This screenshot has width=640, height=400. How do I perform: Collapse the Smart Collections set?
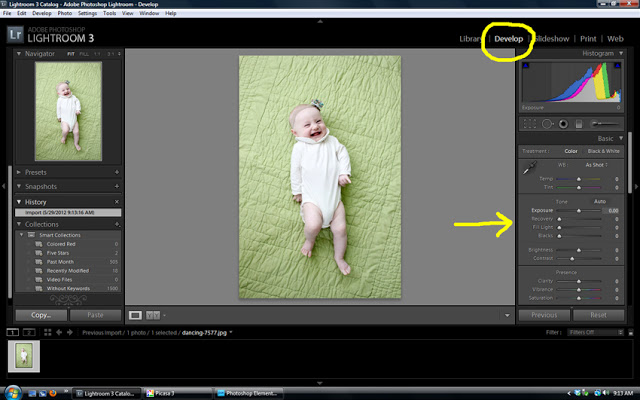[x=22, y=235]
